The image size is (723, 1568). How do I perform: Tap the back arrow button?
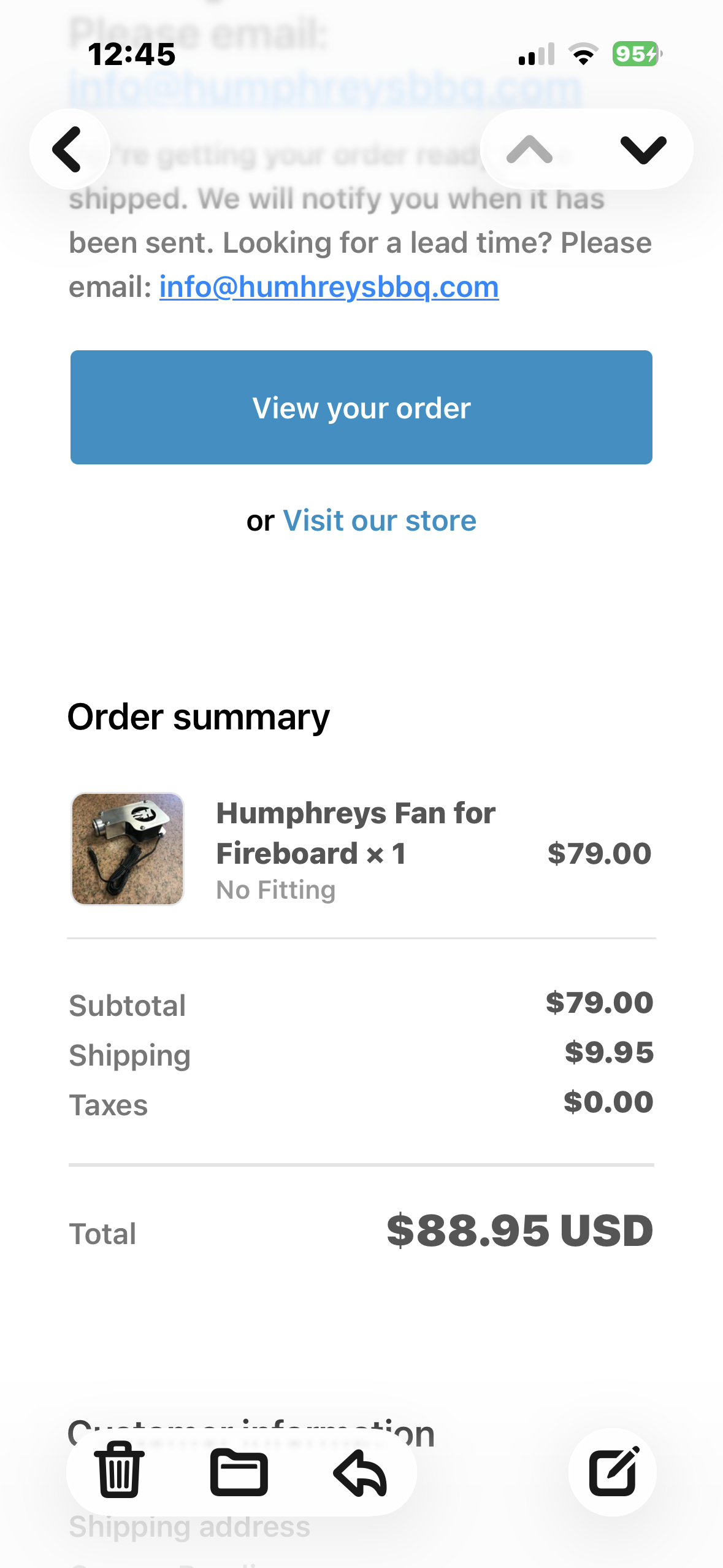(69, 149)
